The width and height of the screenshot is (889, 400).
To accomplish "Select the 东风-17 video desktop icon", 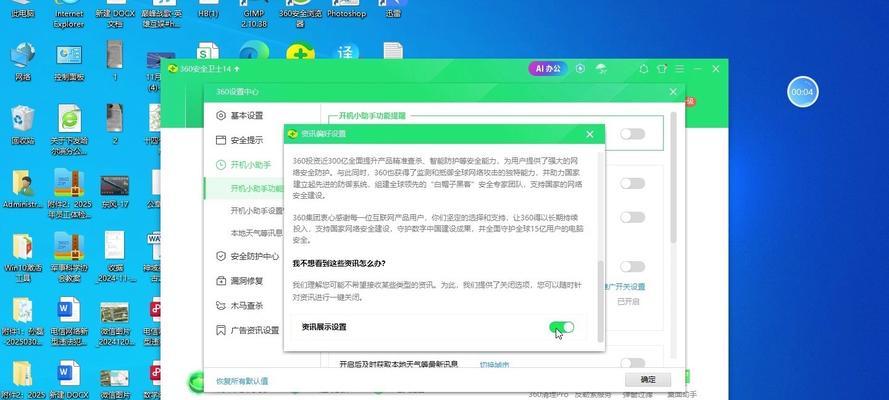I will point(115,185).
